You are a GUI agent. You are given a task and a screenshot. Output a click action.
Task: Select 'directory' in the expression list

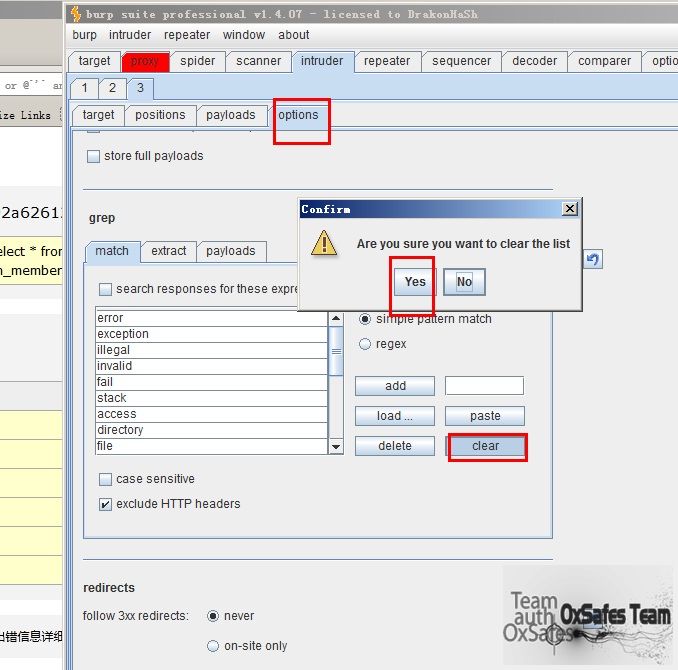point(211,430)
